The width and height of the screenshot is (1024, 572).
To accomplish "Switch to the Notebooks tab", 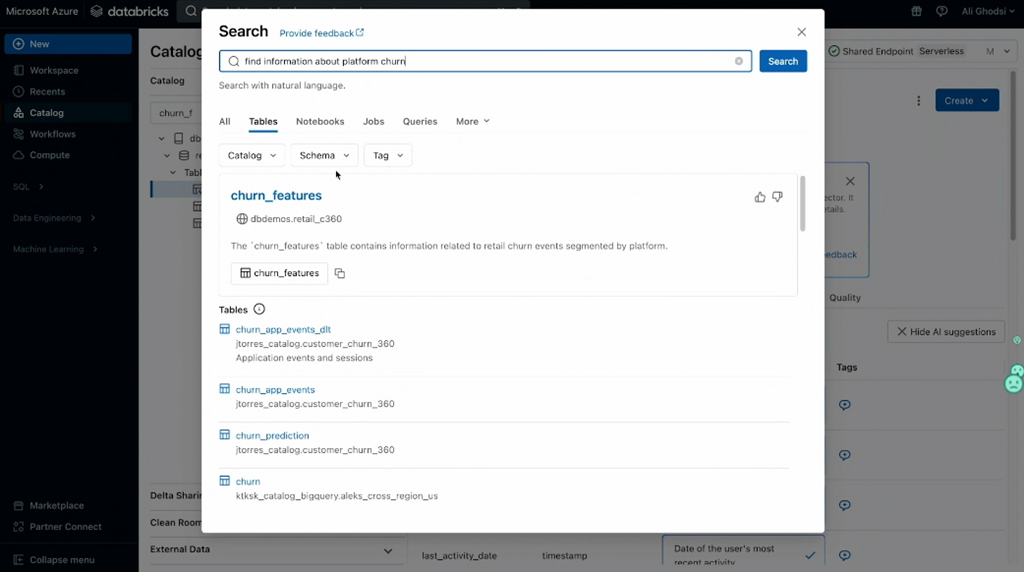I will point(320,121).
